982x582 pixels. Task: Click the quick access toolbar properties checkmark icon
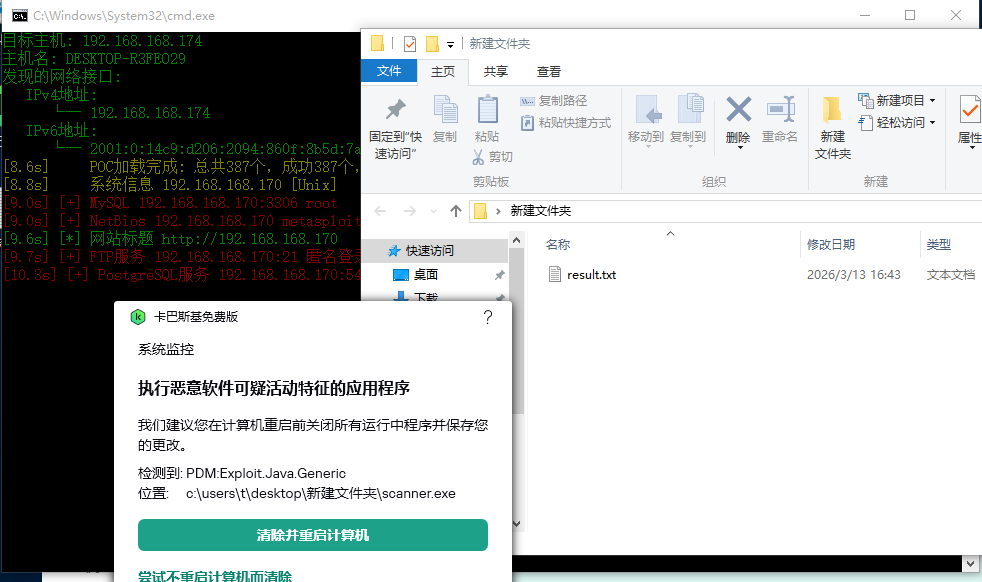pyautogui.click(x=410, y=44)
